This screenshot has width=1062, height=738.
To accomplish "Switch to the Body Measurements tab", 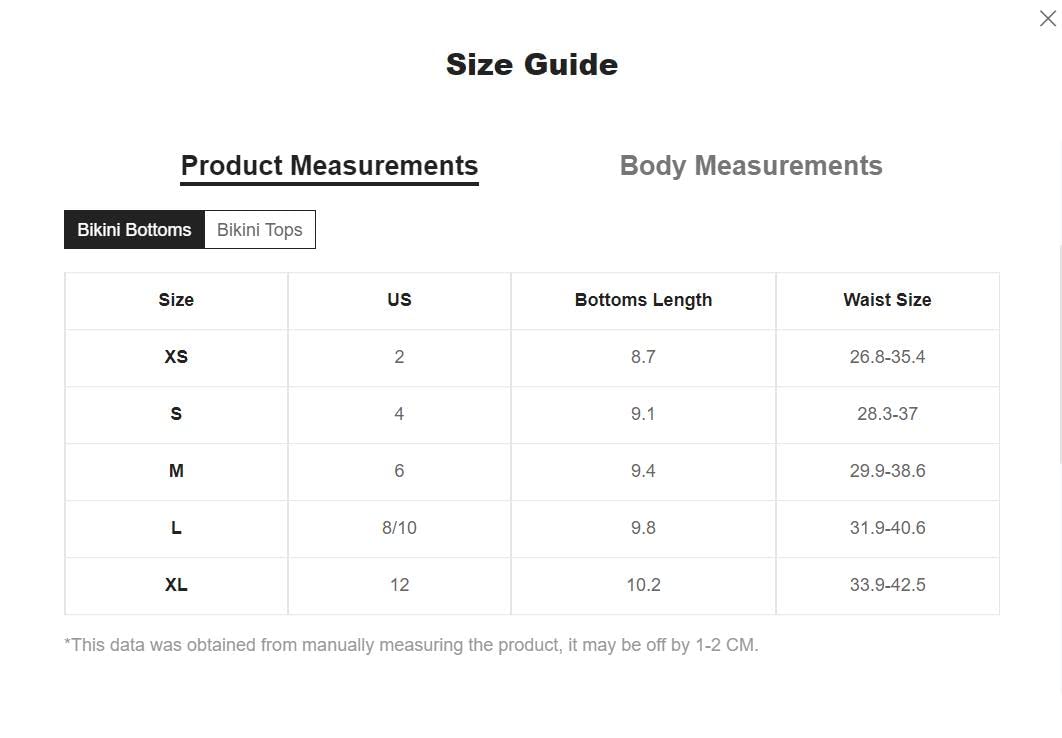I will point(751,166).
